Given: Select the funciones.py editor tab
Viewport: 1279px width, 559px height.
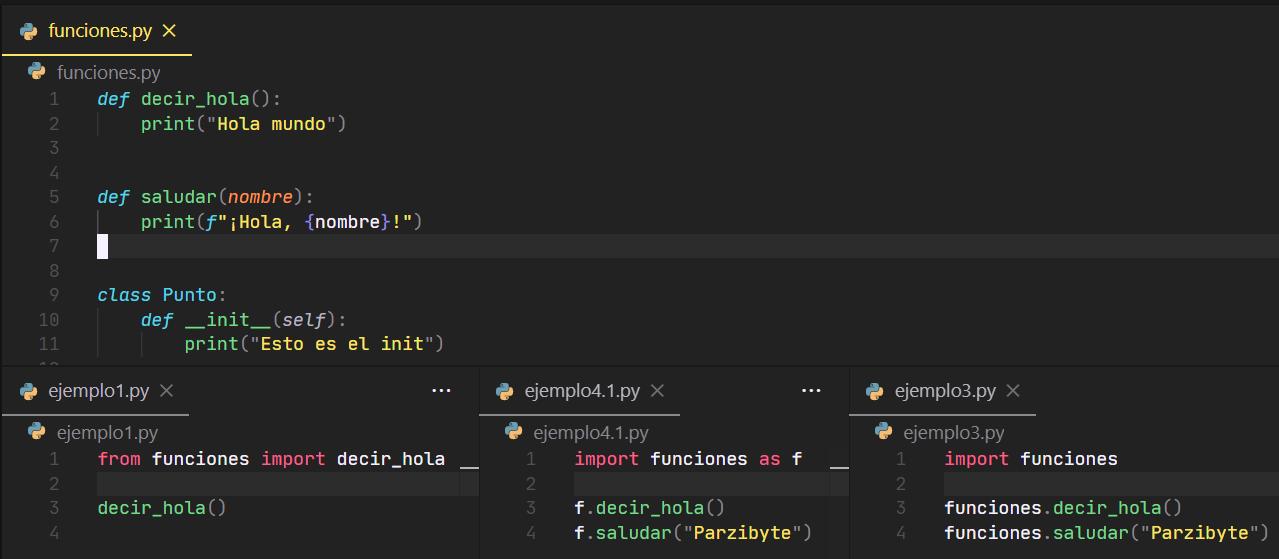Looking at the screenshot, I should pyautogui.click(x=97, y=31).
